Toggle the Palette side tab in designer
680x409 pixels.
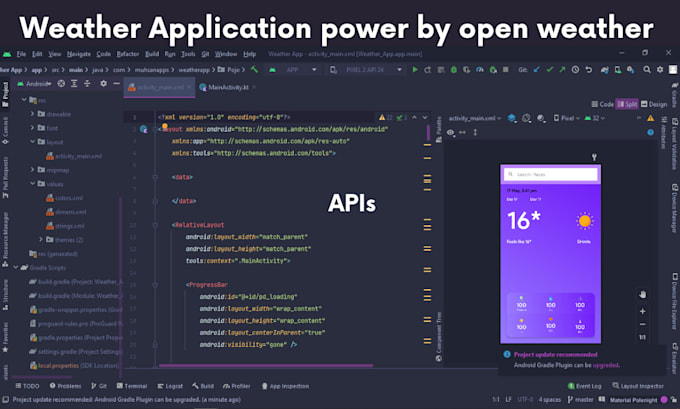pos(438,130)
